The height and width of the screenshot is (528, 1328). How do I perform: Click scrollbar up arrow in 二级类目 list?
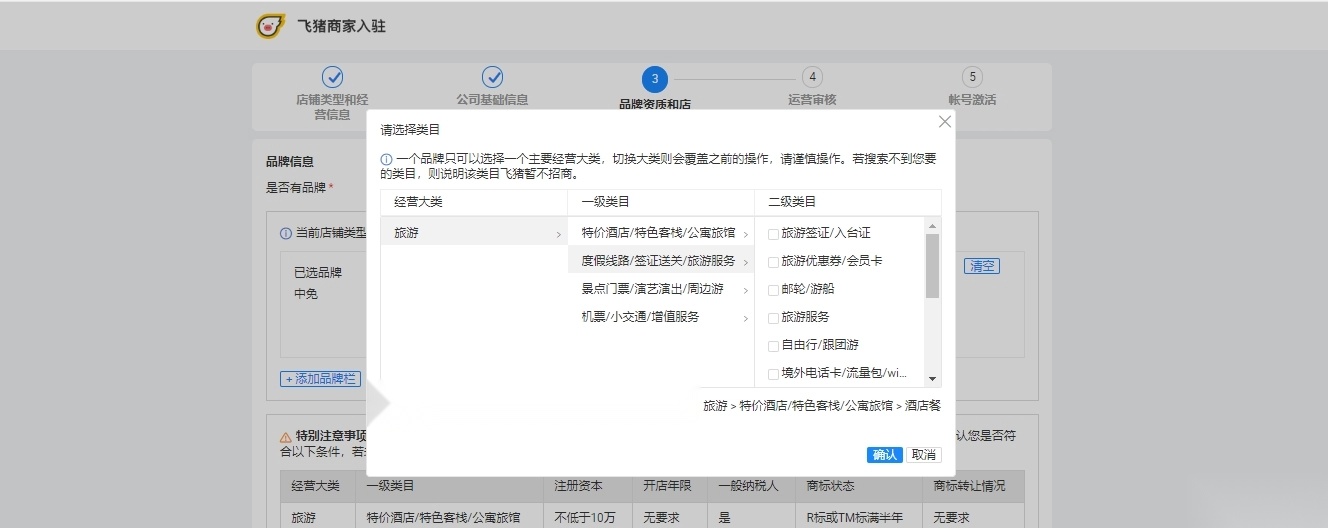933,226
